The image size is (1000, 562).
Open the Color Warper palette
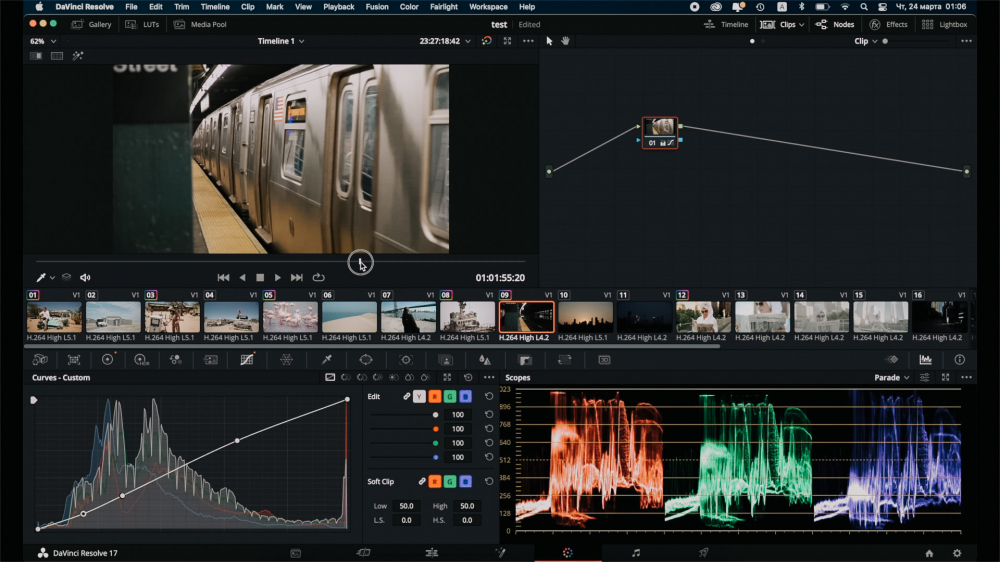286,359
